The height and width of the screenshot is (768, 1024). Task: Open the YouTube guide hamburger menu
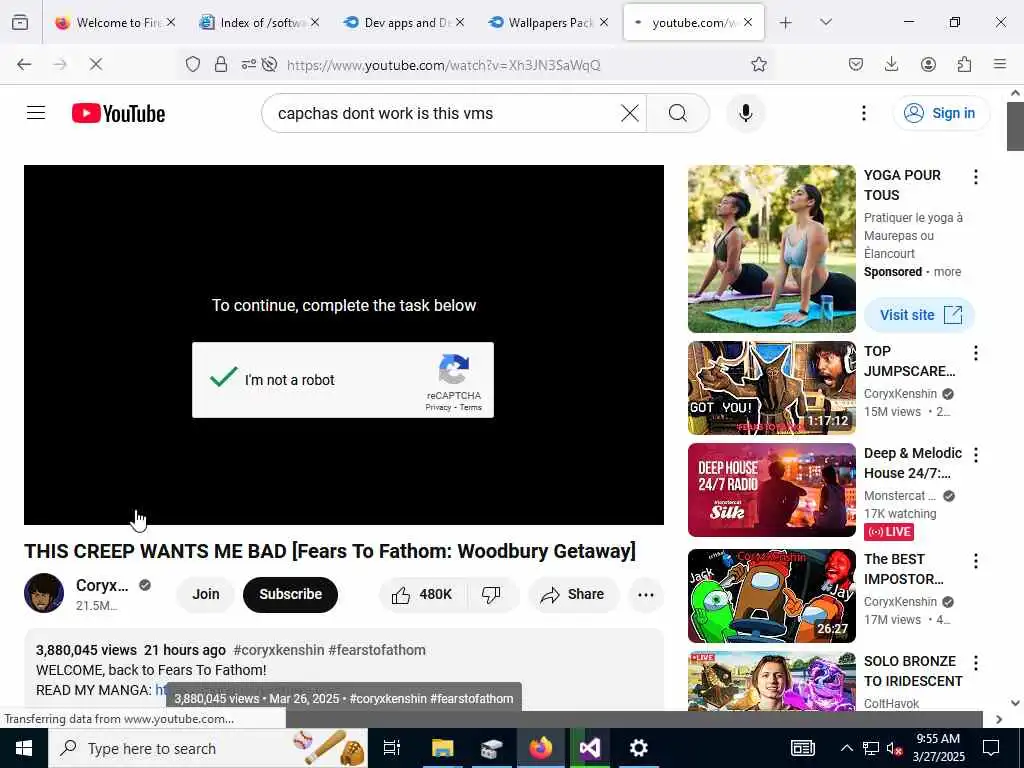click(x=36, y=113)
